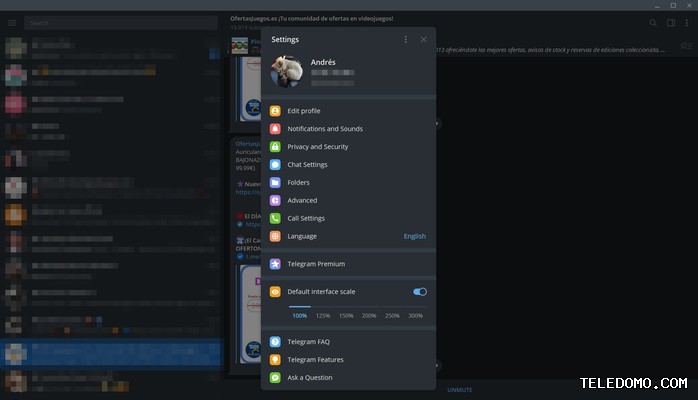Click the Ask a Question link

pos(309,378)
